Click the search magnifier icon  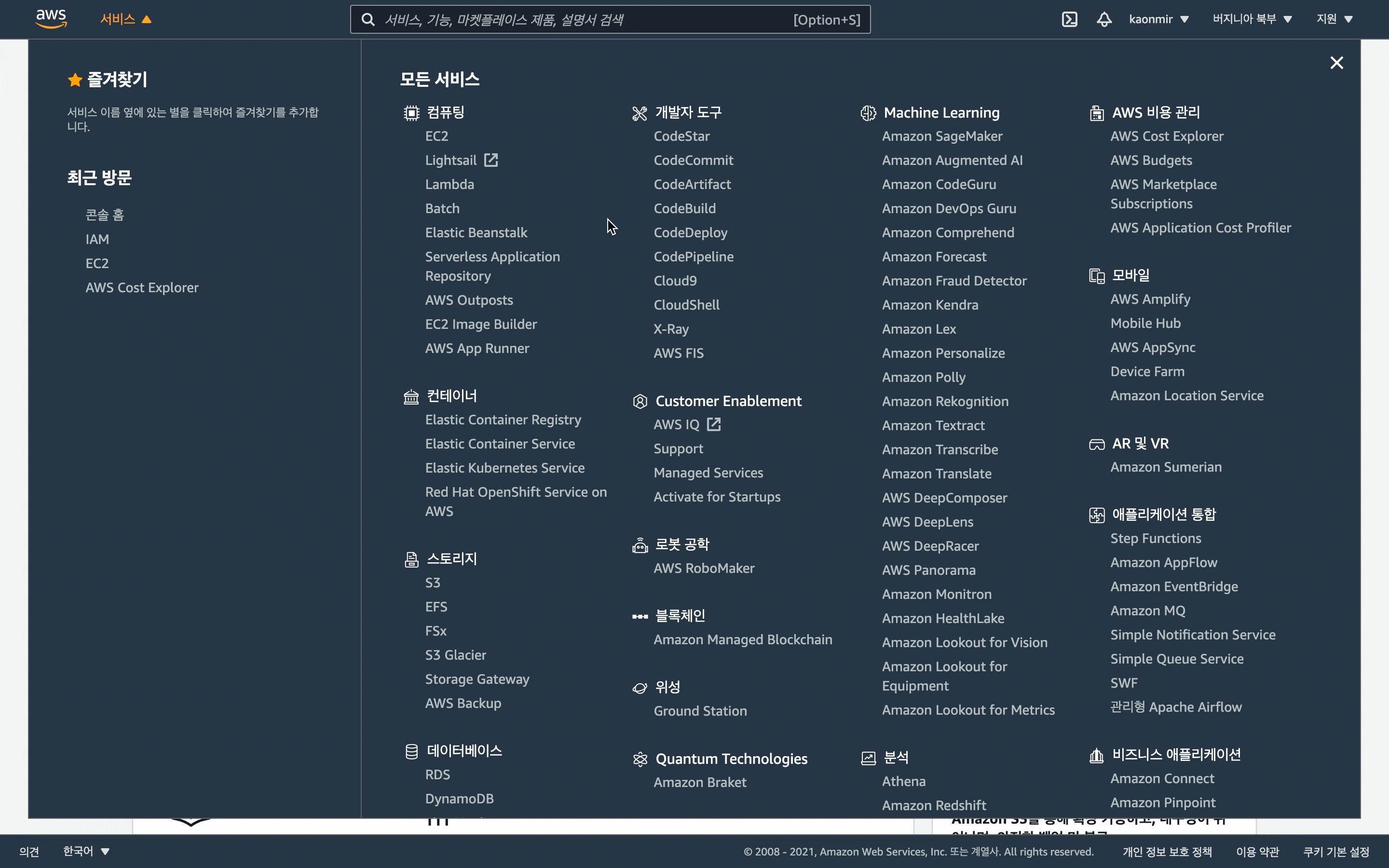click(x=368, y=20)
